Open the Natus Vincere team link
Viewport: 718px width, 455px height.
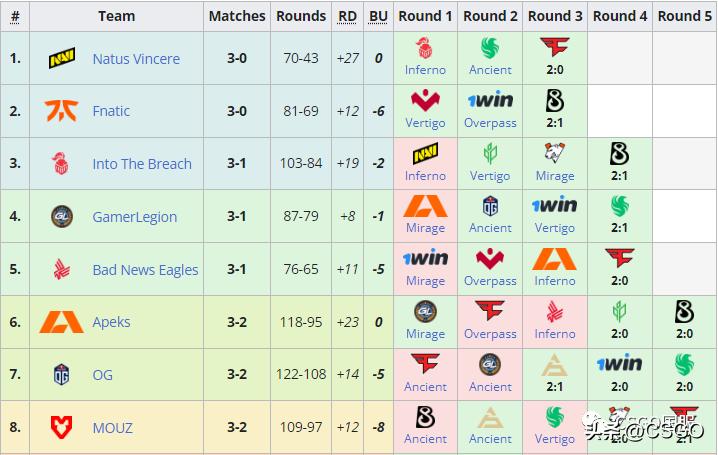click(x=136, y=59)
